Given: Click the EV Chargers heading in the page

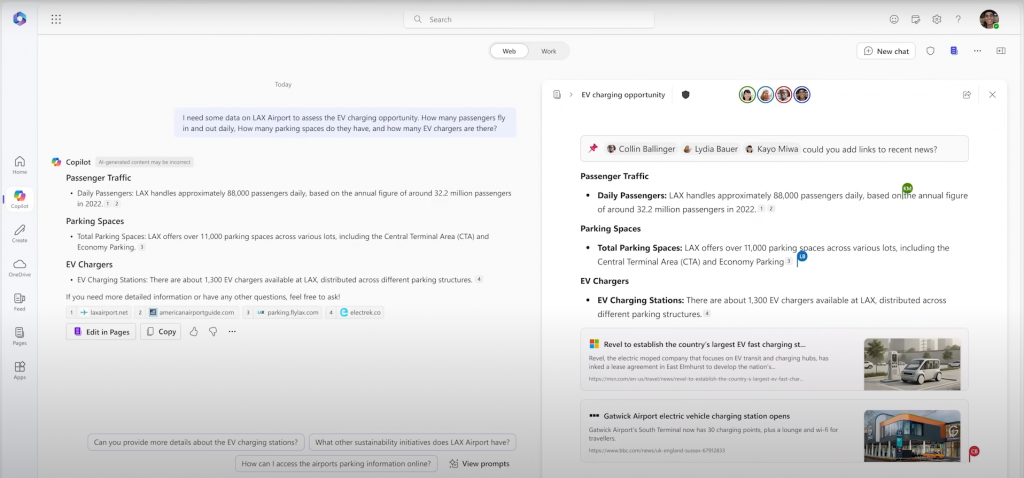Looking at the screenshot, I should tap(605, 281).
